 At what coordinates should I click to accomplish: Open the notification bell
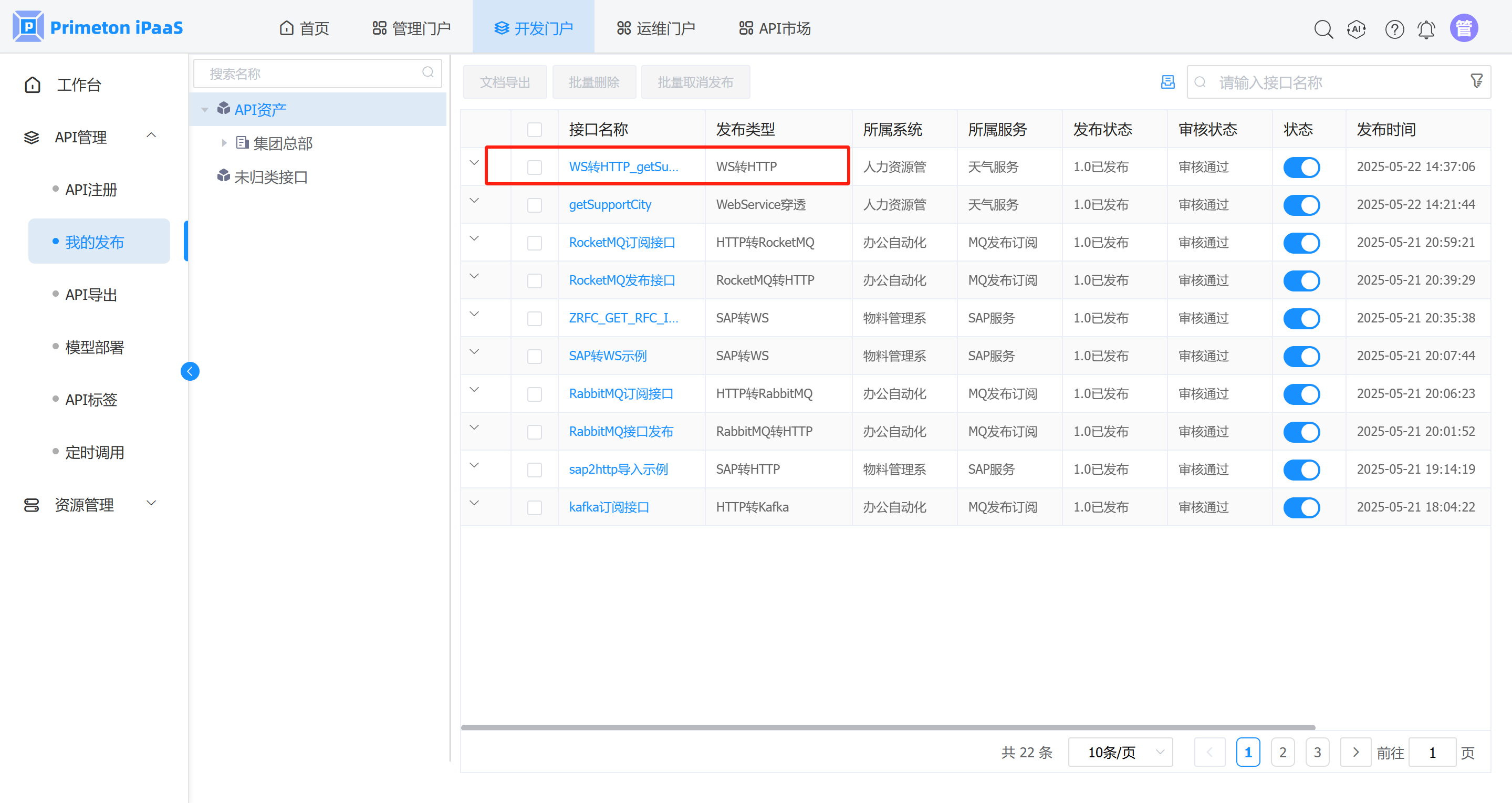tap(1426, 29)
